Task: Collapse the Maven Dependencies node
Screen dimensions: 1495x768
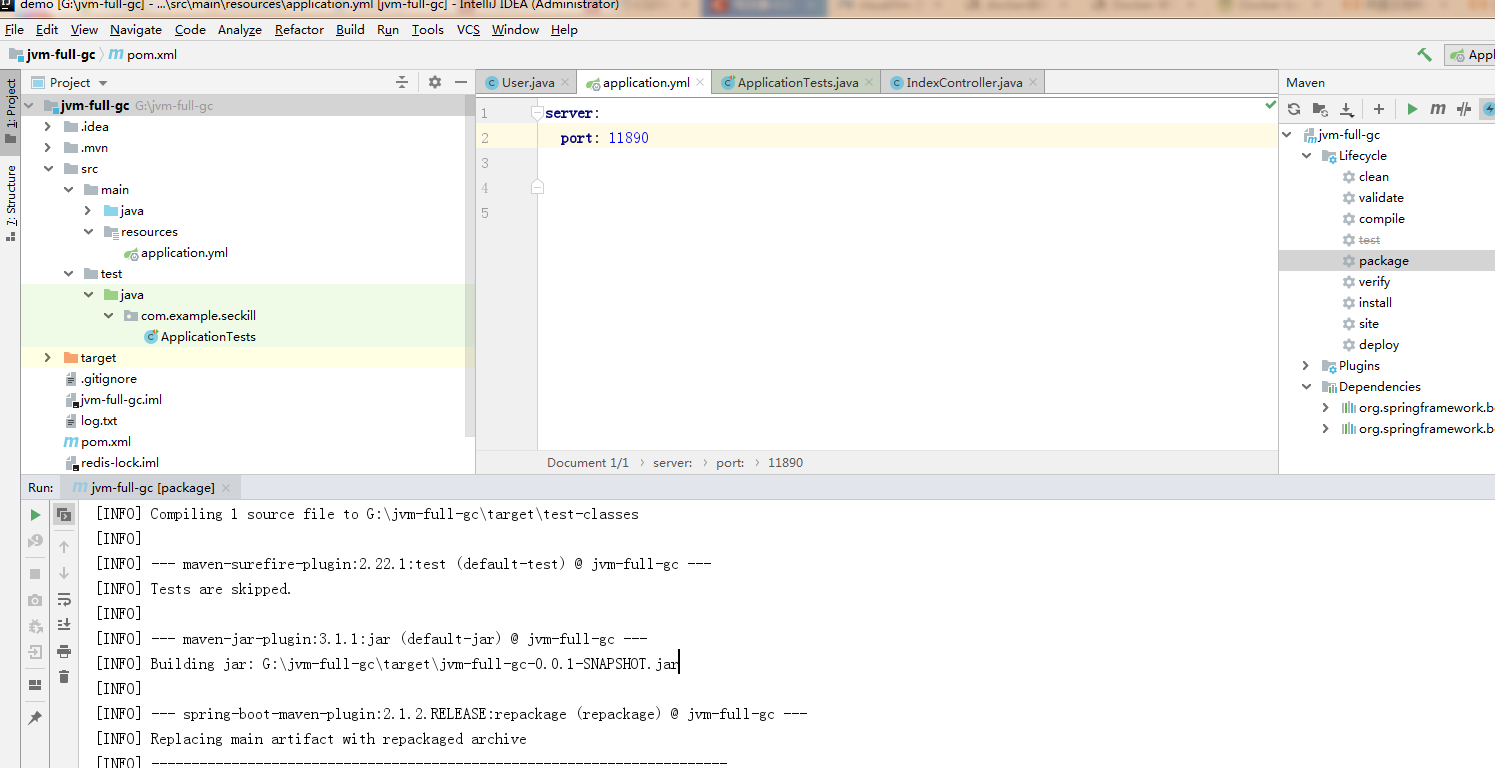Action: (1307, 387)
